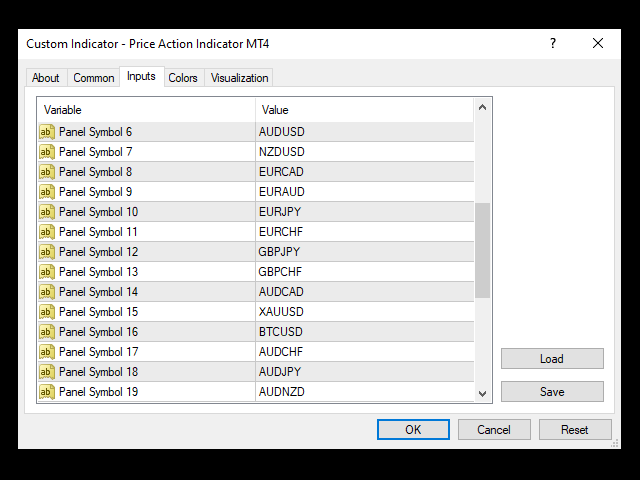Select the XAUUSD value field
Image resolution: width=640 pixels, height=480 pixels.
362,312
